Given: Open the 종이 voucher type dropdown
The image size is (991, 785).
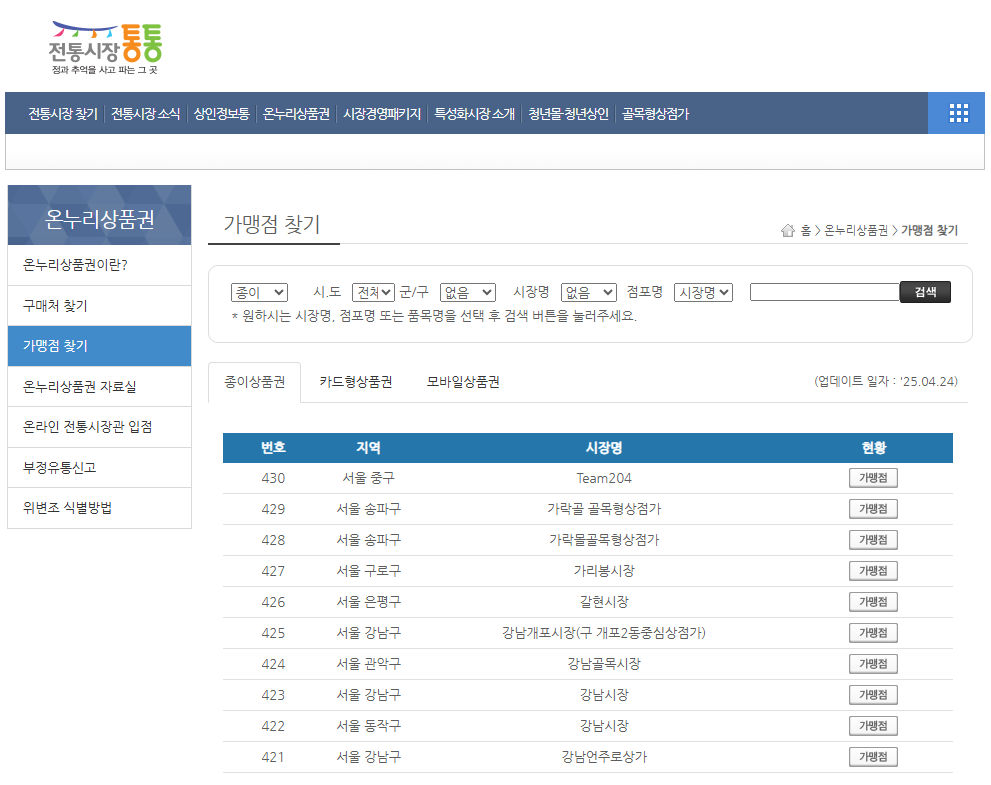Looking at the screenshot, I should click(259, 293).
